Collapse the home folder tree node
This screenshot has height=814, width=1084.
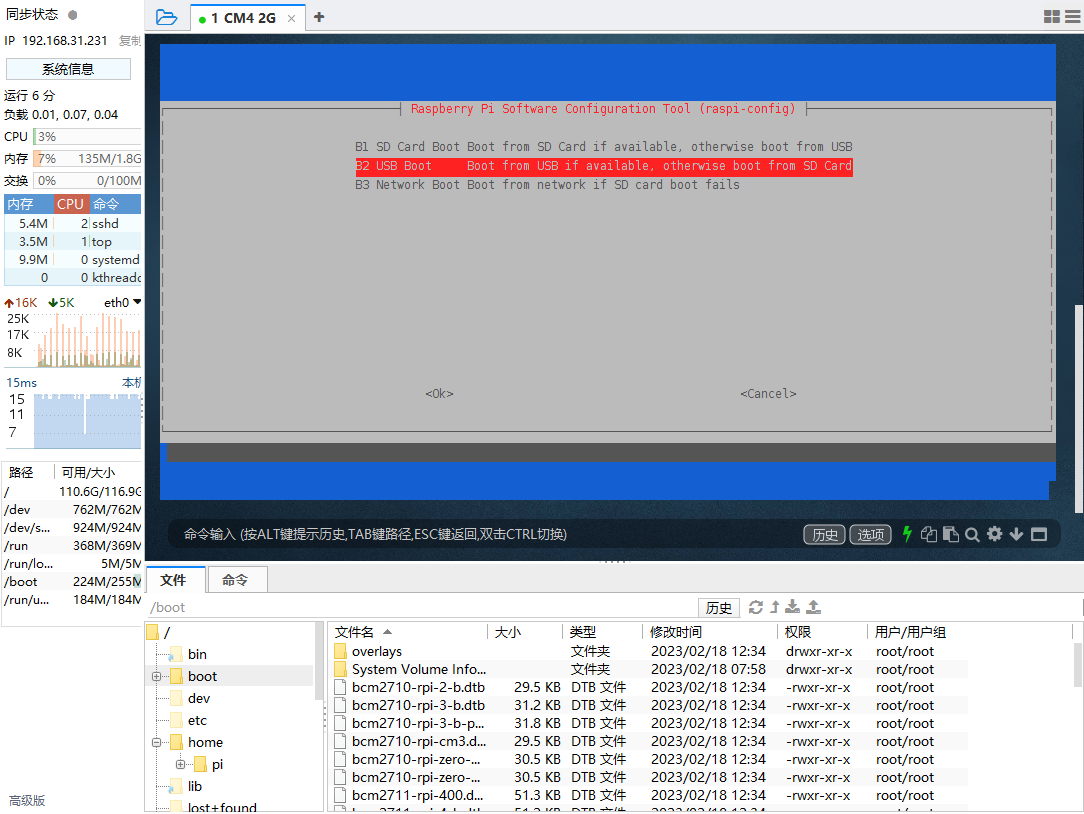156,742
